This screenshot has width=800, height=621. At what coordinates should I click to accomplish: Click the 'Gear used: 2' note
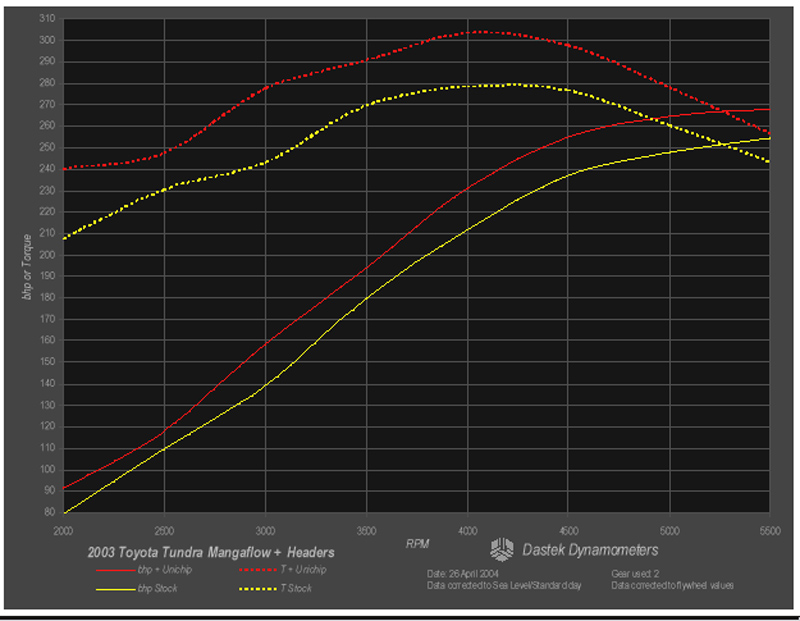(x=635, y=574)
